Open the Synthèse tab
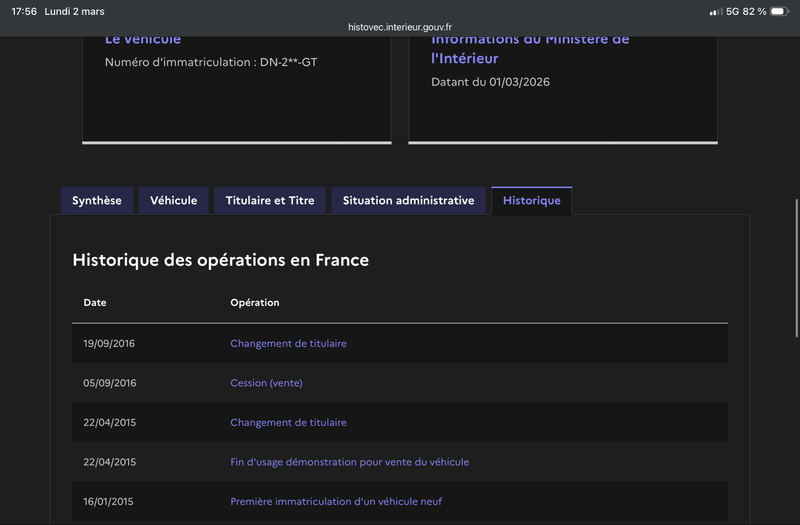Viewport: 800px width, 525px height. click(97, 201)
